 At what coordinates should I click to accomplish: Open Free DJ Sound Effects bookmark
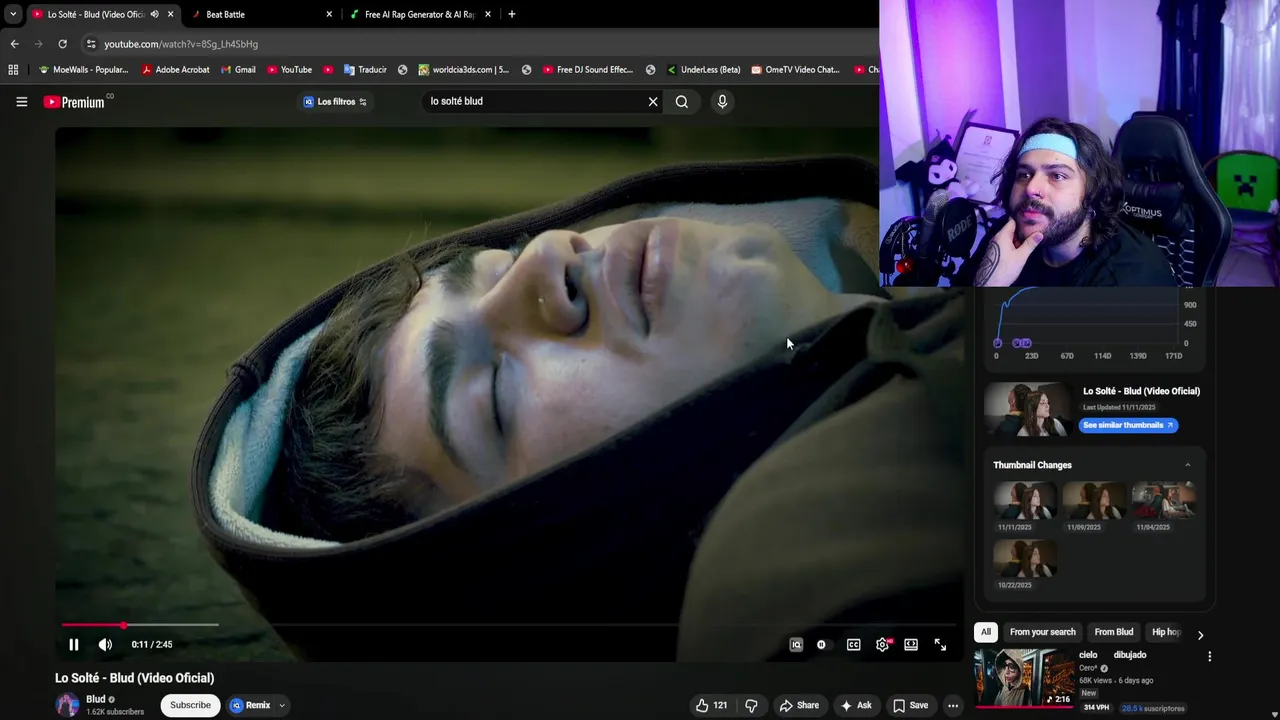pos(588,70)
